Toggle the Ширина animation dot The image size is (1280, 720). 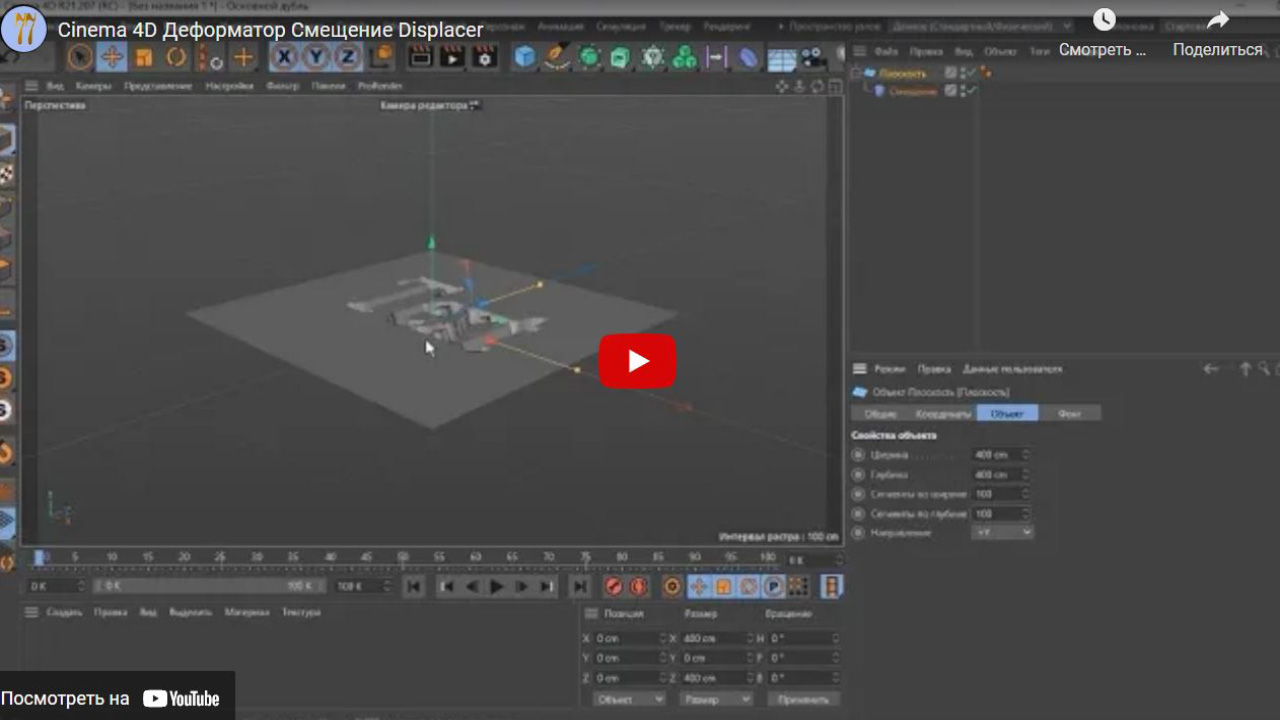[x=858, y=455]
